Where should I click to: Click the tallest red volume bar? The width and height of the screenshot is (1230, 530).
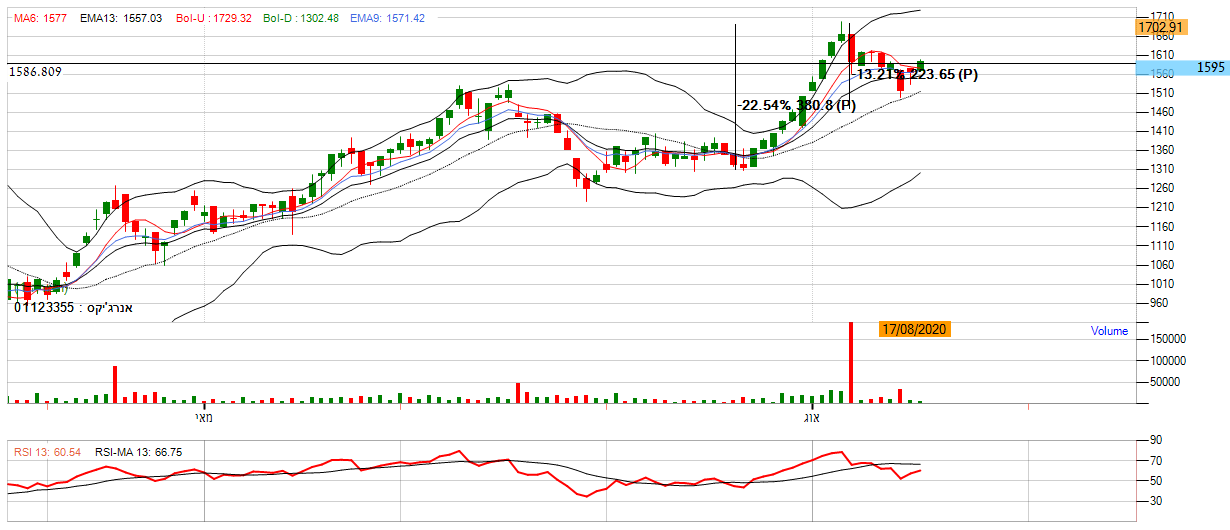coord(851,362)
